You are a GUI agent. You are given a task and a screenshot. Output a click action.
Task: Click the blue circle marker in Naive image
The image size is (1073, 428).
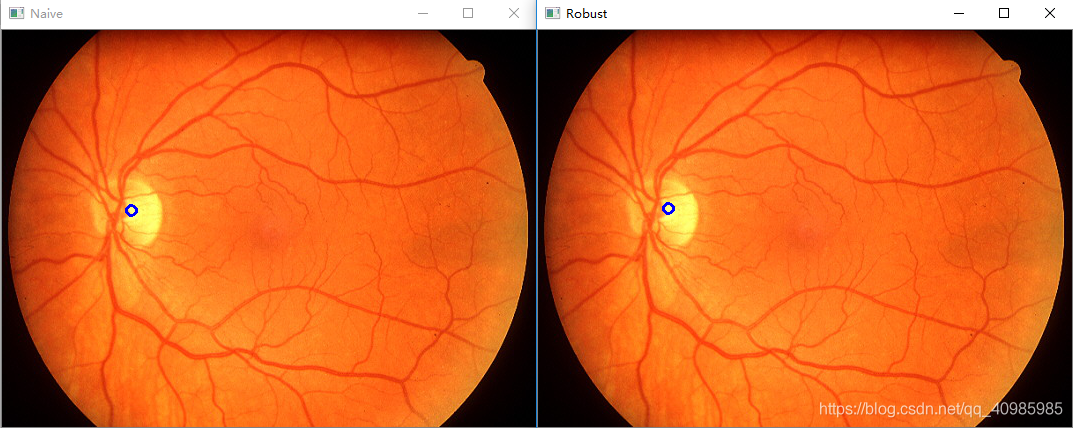(131, 211)
